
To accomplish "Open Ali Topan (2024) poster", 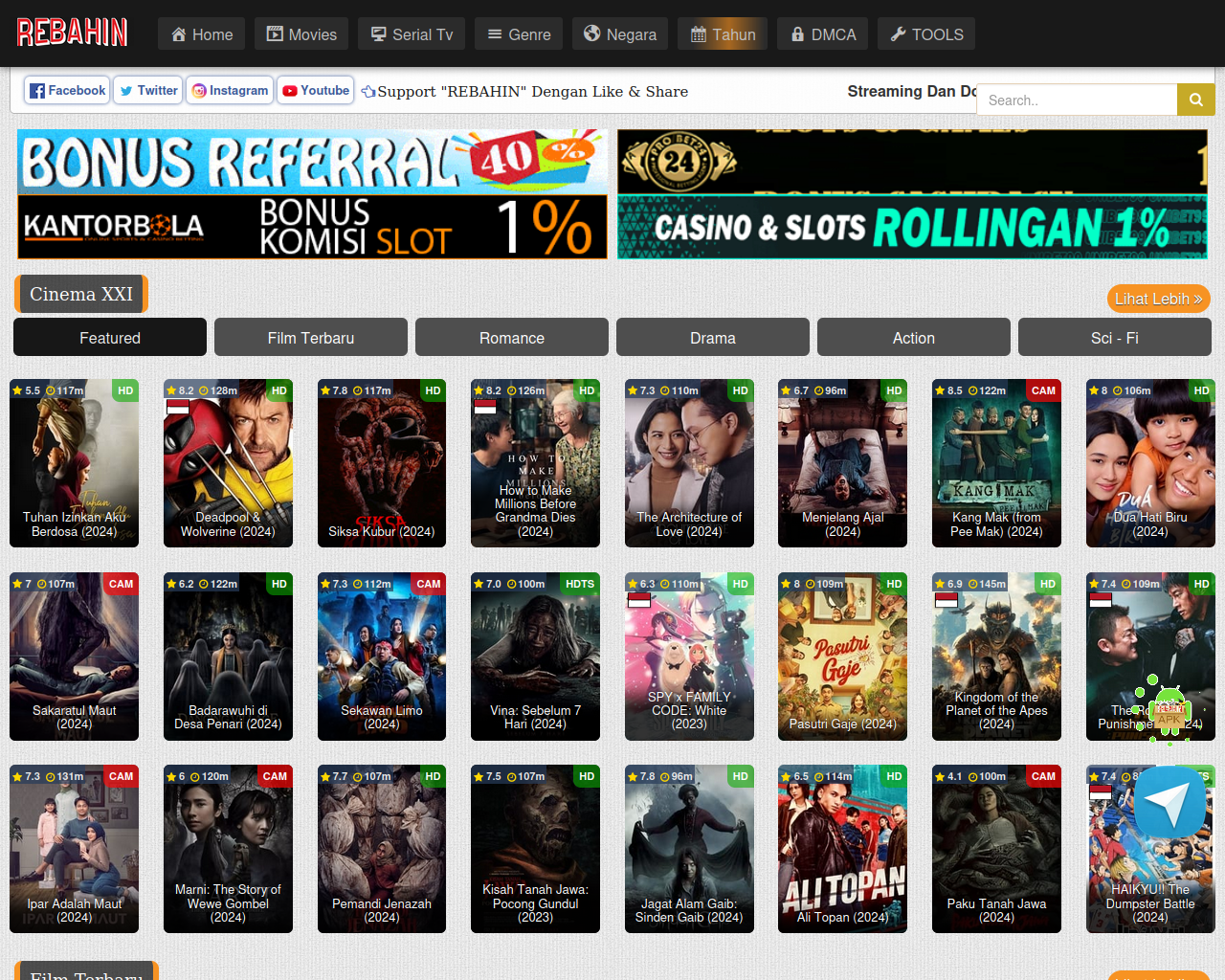I will click(x=842, y=849).
